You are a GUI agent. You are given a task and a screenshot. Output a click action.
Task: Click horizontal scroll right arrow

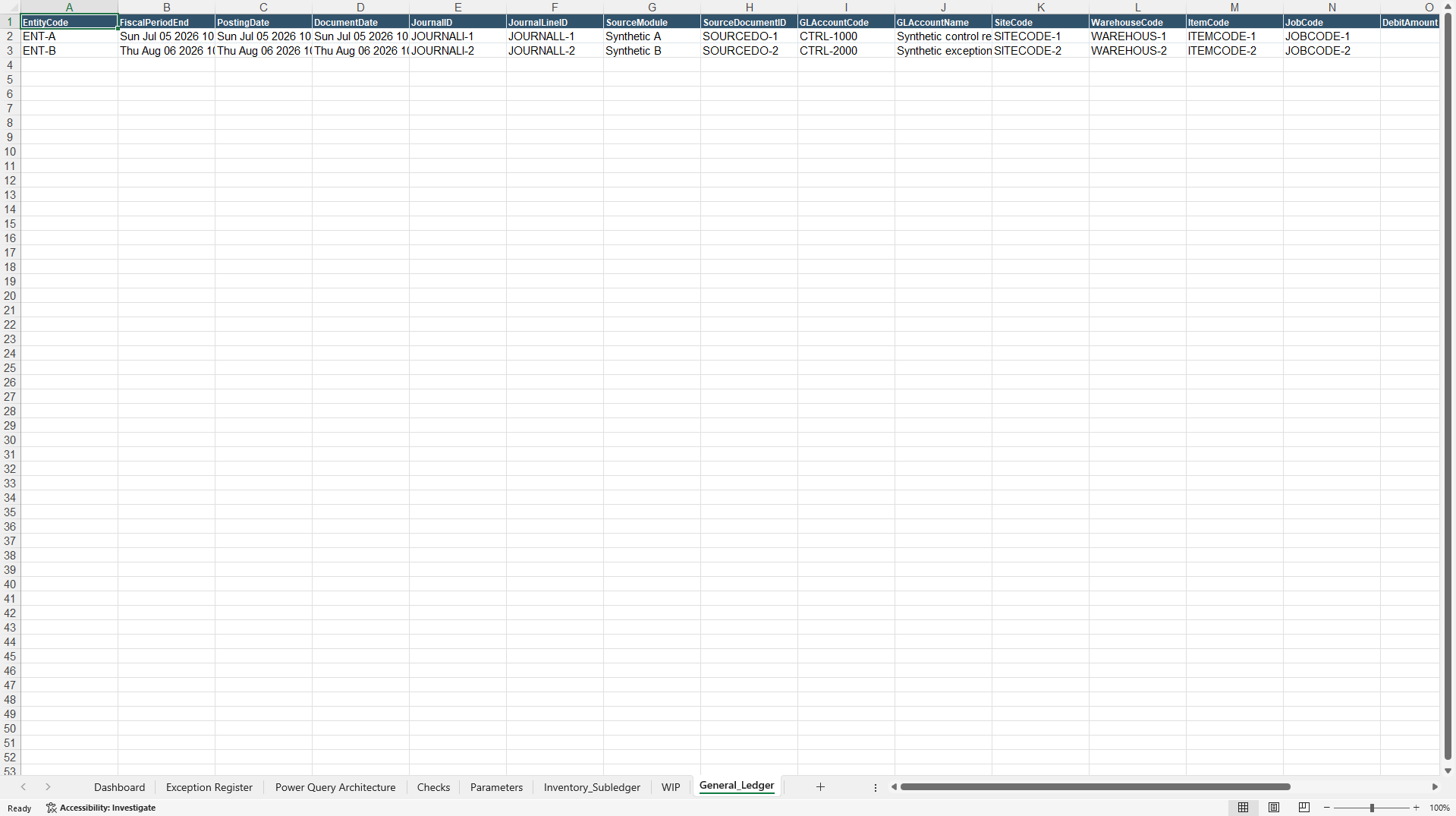point(1435,787)
